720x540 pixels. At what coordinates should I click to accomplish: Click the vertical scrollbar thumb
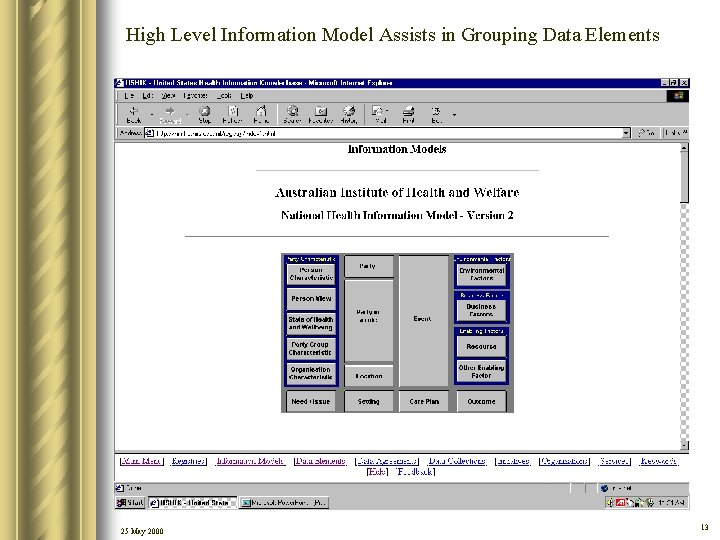point(684,177)
